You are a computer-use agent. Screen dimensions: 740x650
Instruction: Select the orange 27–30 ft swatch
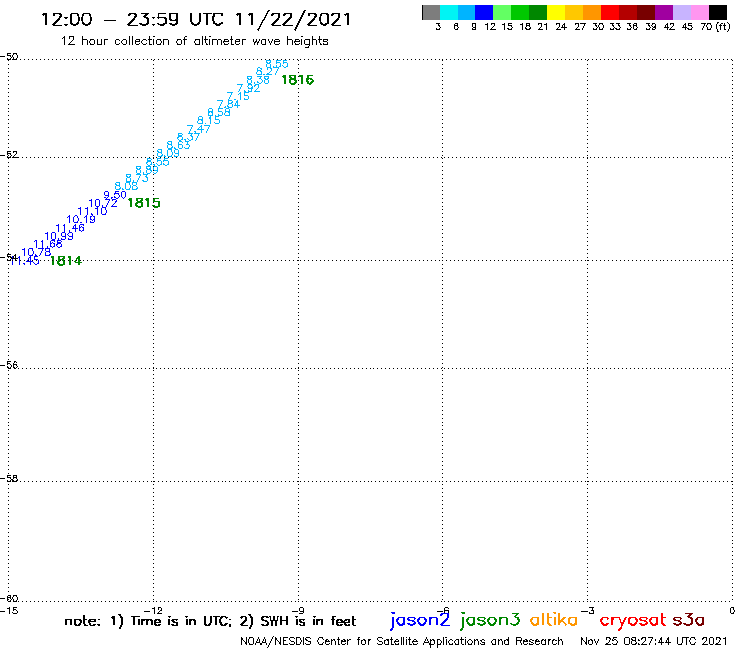[592, 12]
